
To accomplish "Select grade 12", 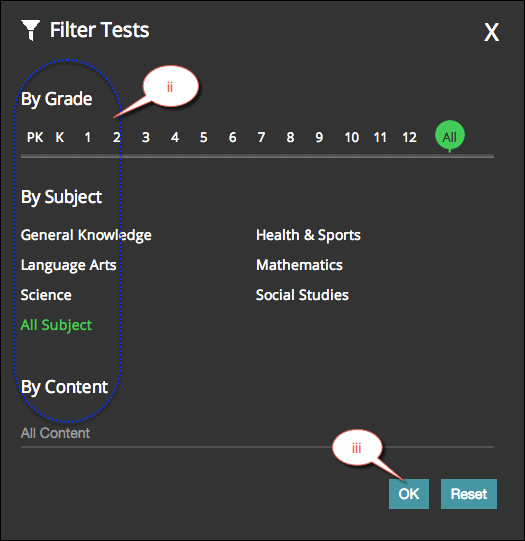I will tap(409, 137).
